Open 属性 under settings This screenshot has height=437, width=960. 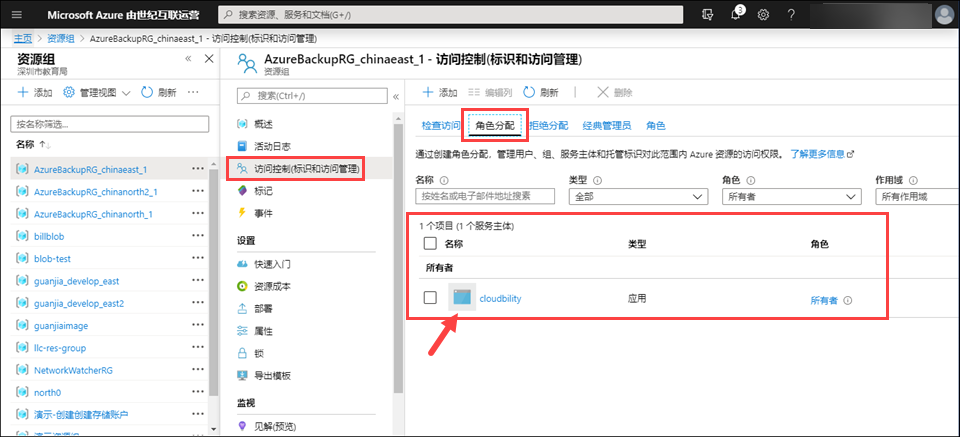(255, 331)
